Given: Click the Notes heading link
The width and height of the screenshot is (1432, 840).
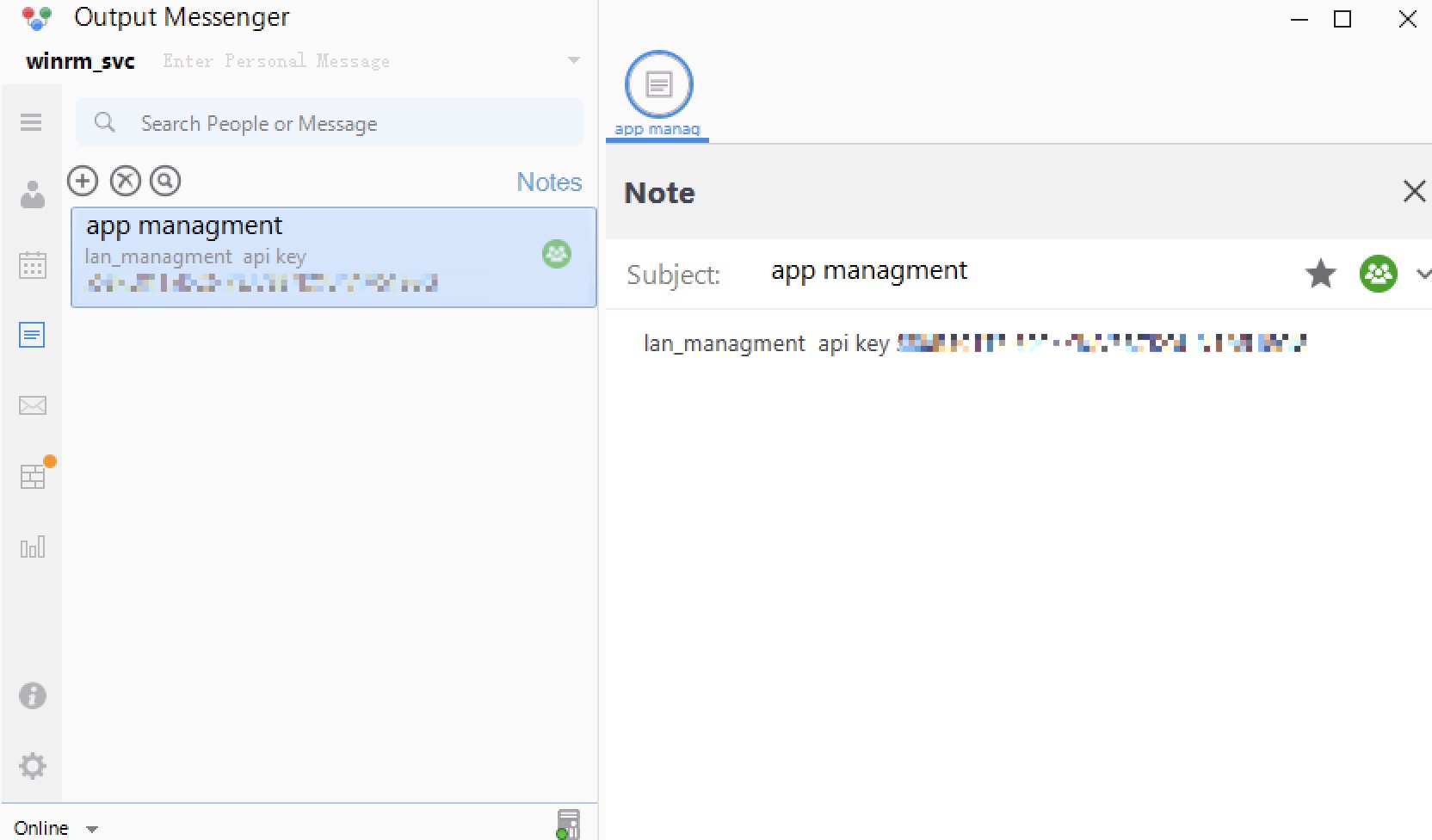Looking at the screenshot, I should click(549, 182).
